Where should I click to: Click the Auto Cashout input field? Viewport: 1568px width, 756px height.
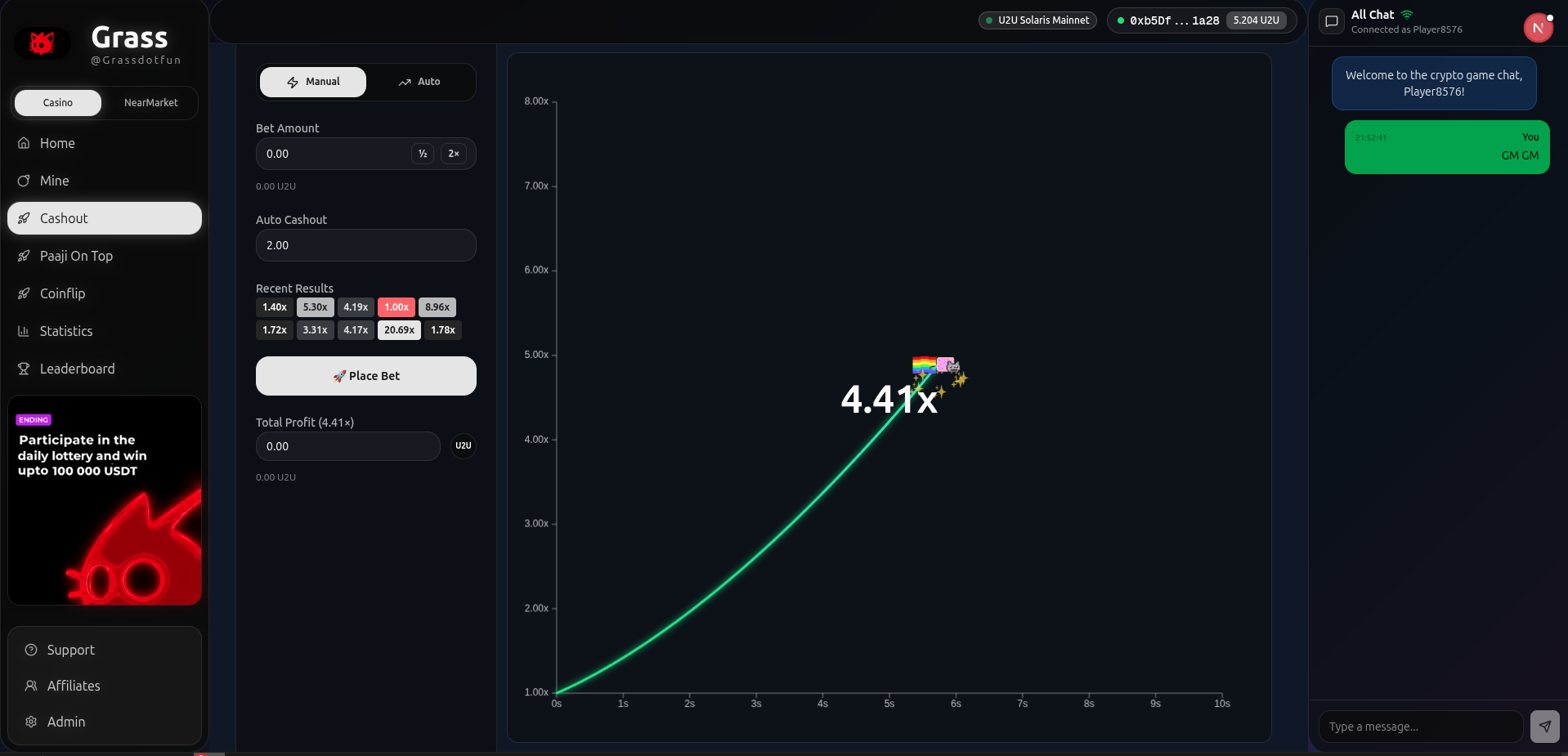(365, 245)
